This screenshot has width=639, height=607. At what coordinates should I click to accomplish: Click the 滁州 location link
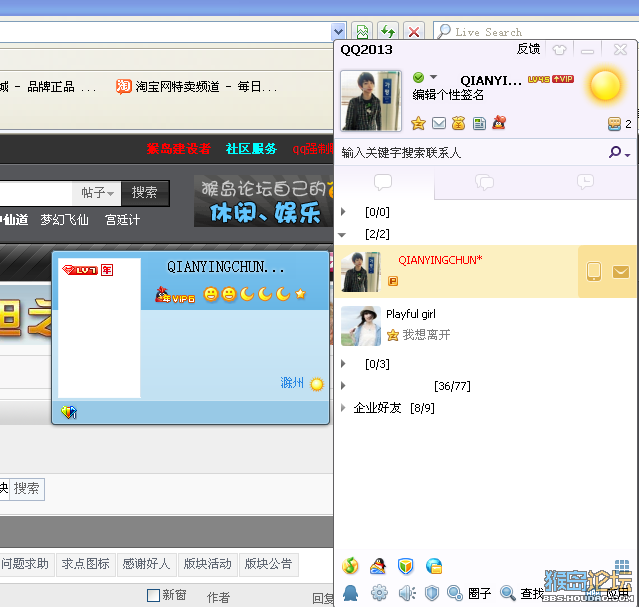click(x=292, y=383)
